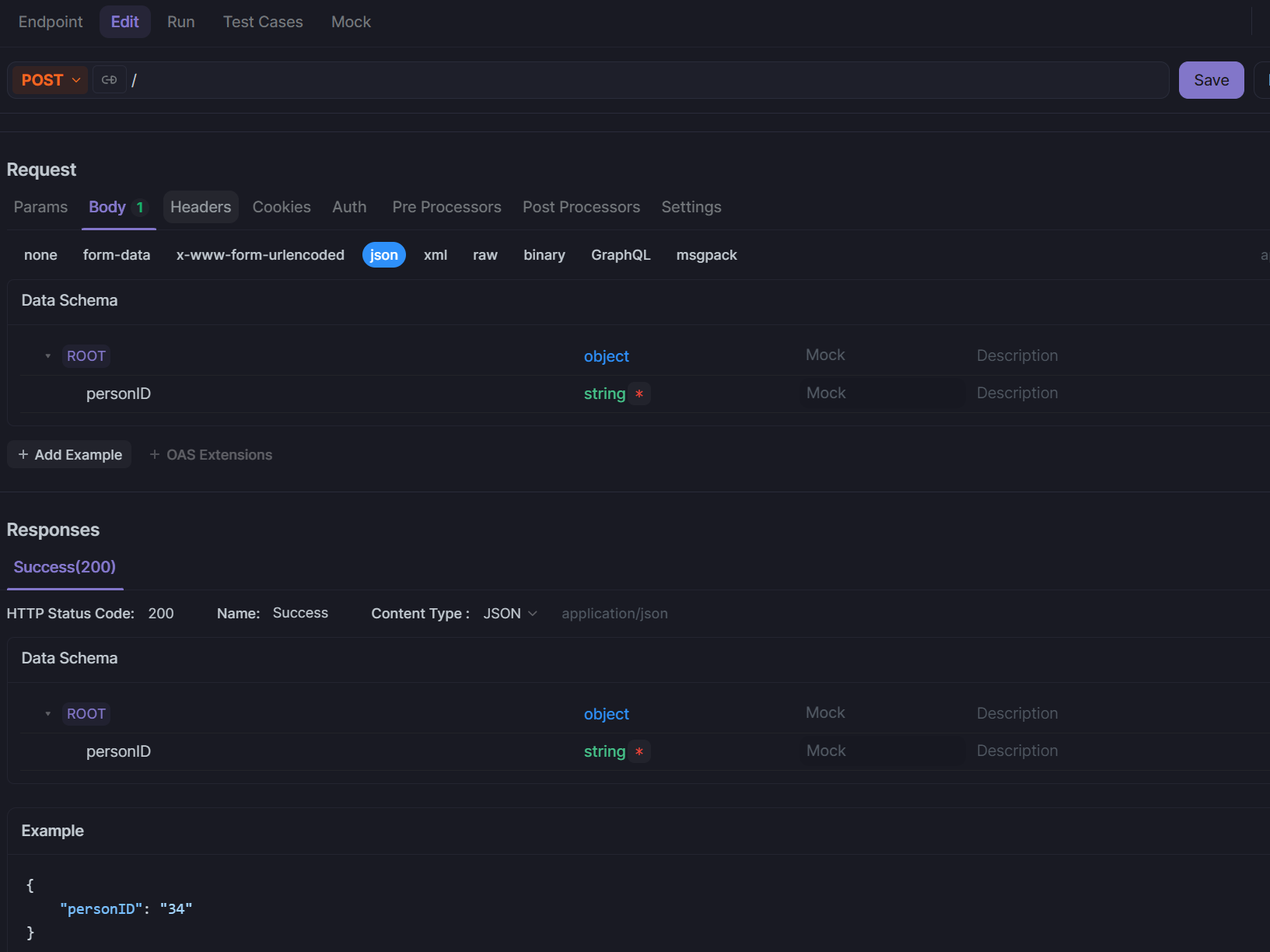This screenshot has height=952, width=1270.
Task: Switch to the Run tab
Action: [x=180, y=22]
